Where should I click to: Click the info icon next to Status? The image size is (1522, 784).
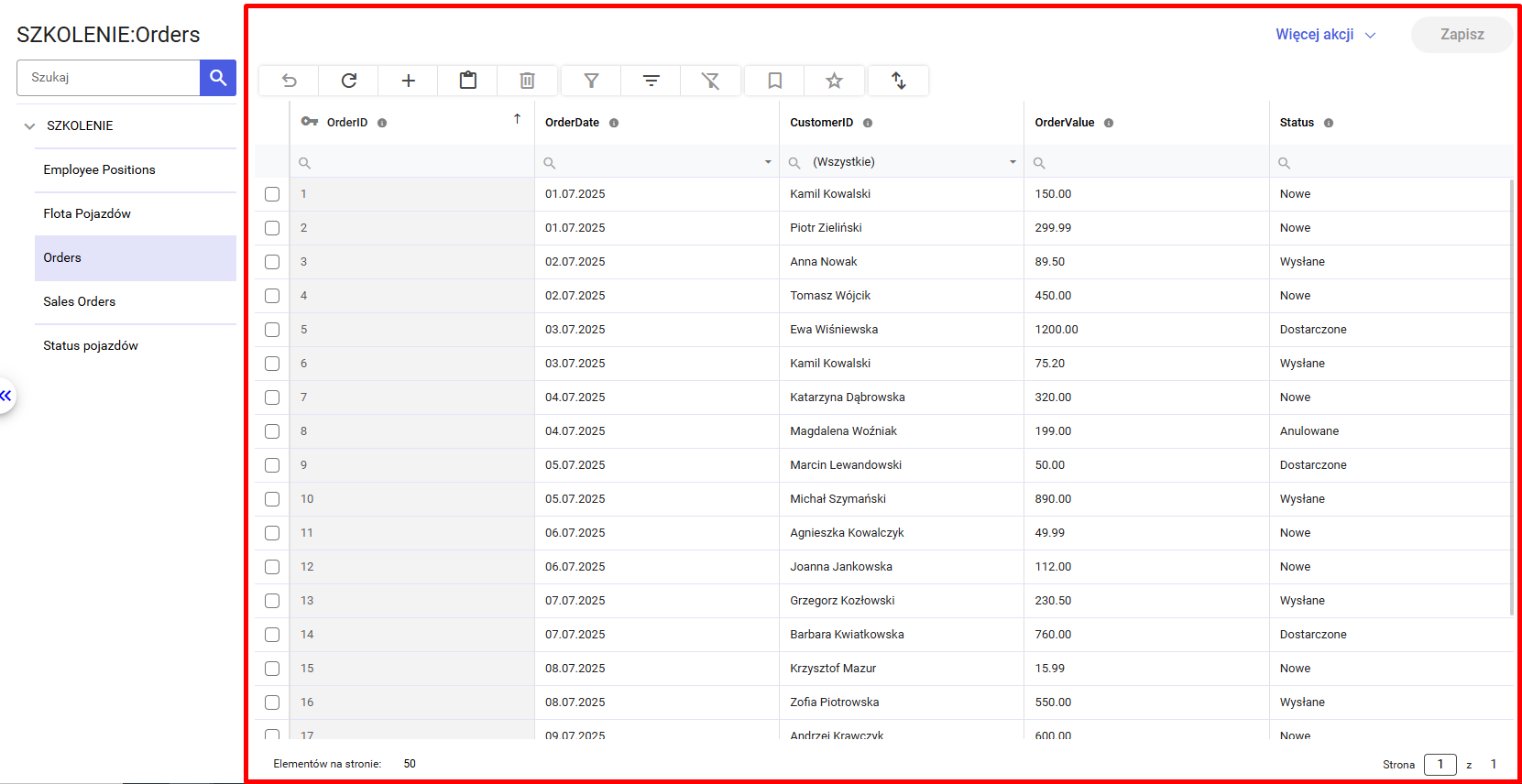coord(1329,123)
